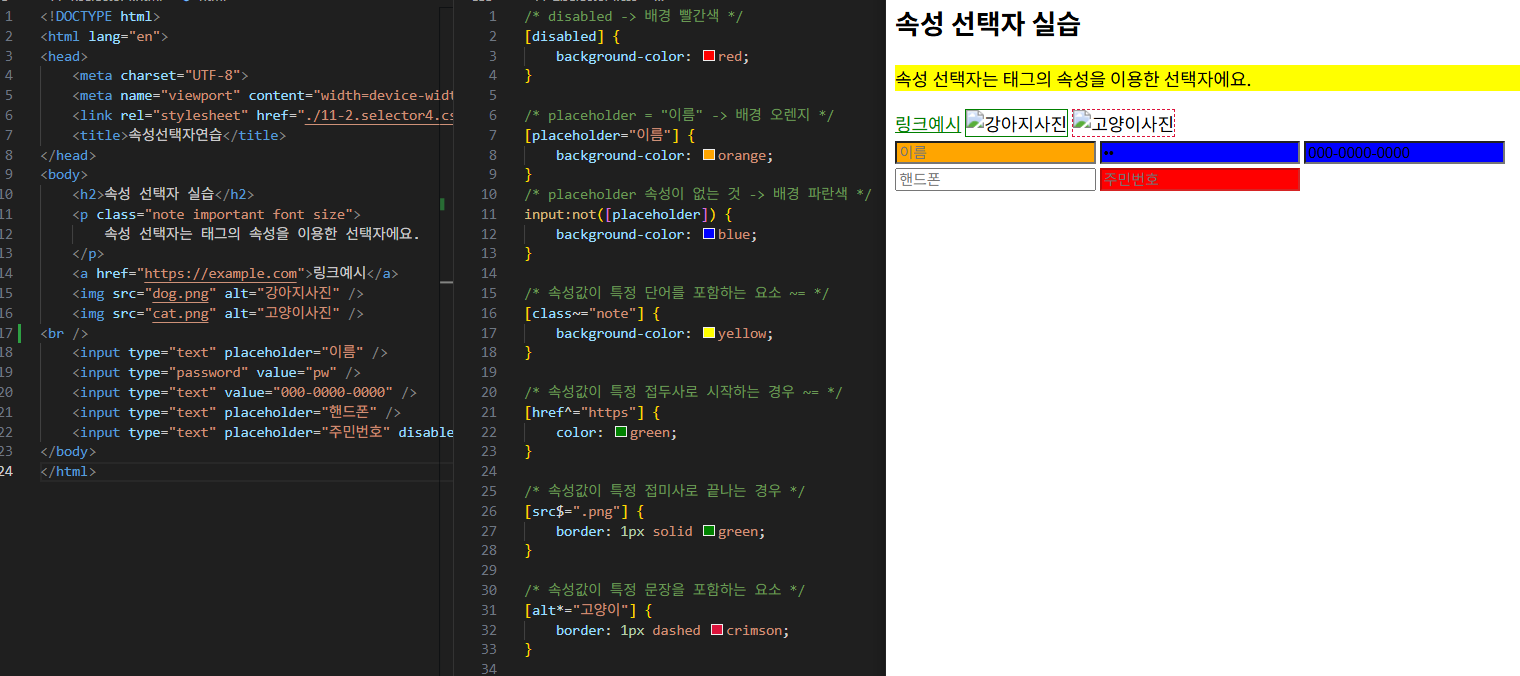This screenshot has width=1520, height=676.
Task: Open the red color swatch in CSS
Action: (x=709, y=56)
